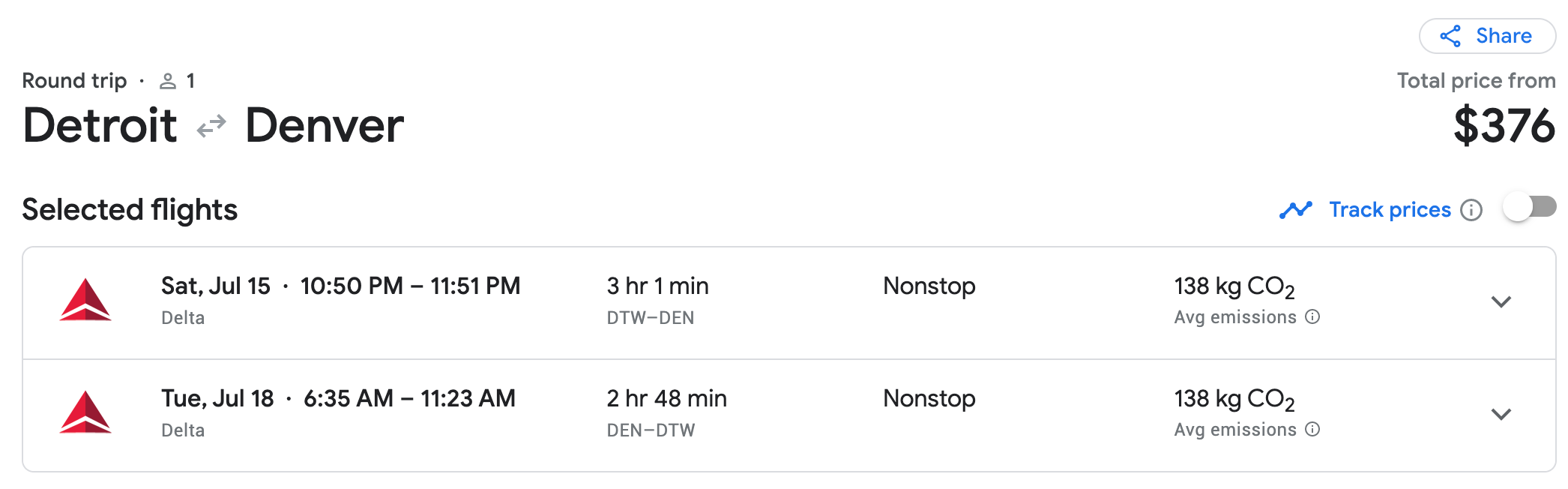1568x489 pixels.
Task: Expand the Jul 18 flight details
Action: tap(1501, 415)
